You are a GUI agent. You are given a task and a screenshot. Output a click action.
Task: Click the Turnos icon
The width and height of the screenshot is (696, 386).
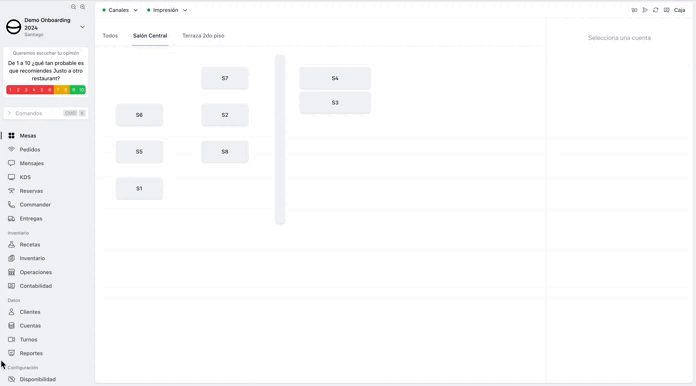tap(12, 339)
